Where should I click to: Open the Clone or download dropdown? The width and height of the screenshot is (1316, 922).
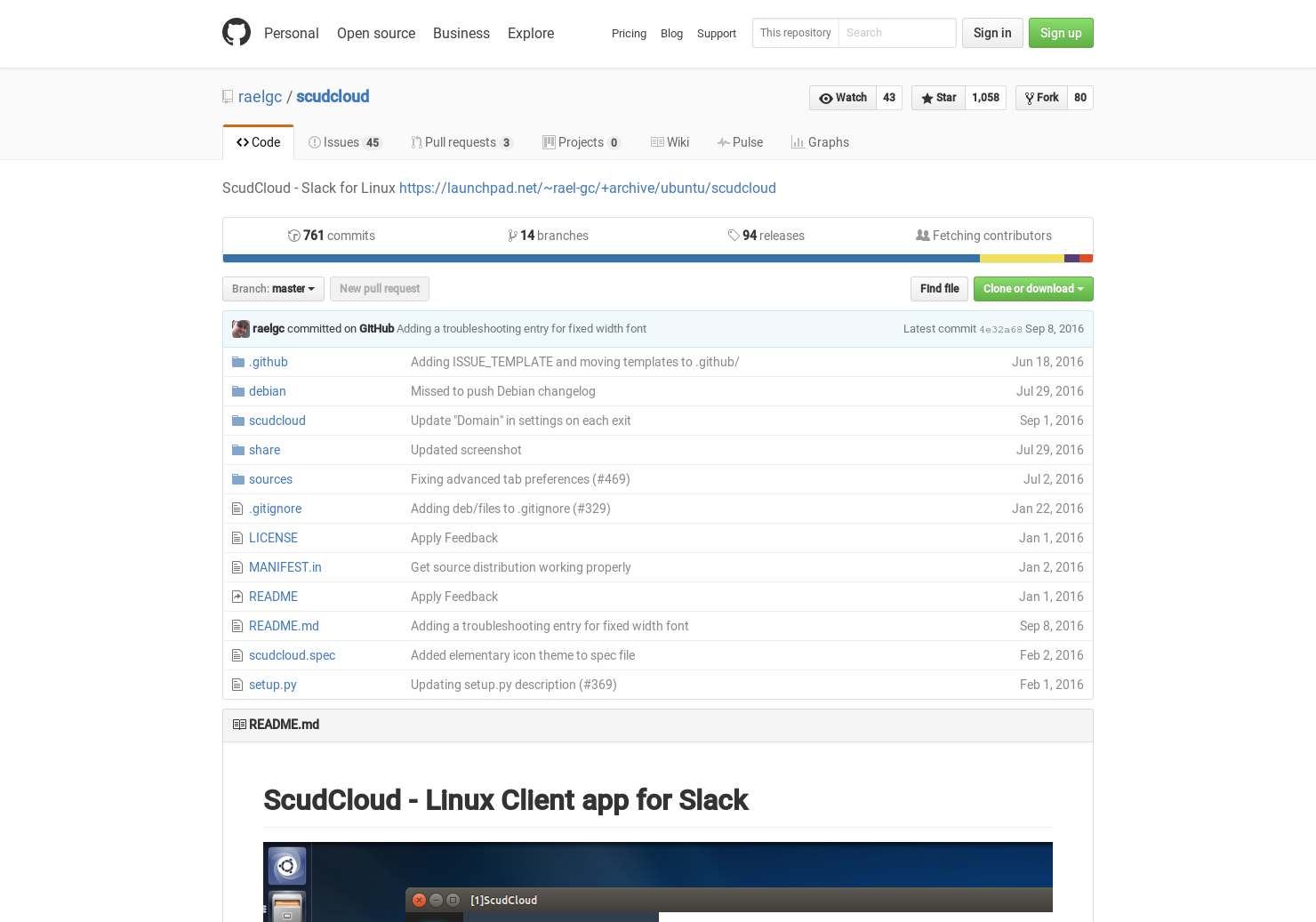point(1033,289)
